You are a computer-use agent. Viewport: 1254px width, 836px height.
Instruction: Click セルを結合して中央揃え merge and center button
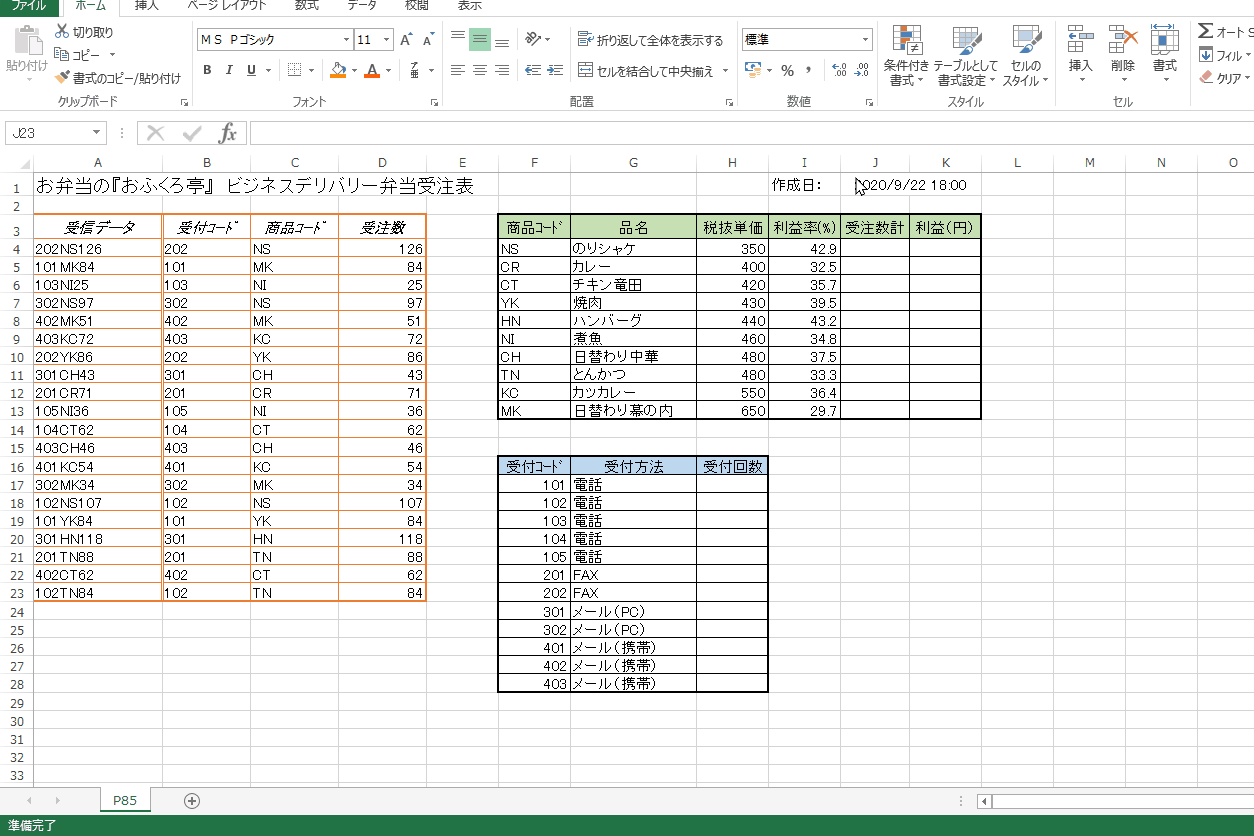[x=646, y=70]
